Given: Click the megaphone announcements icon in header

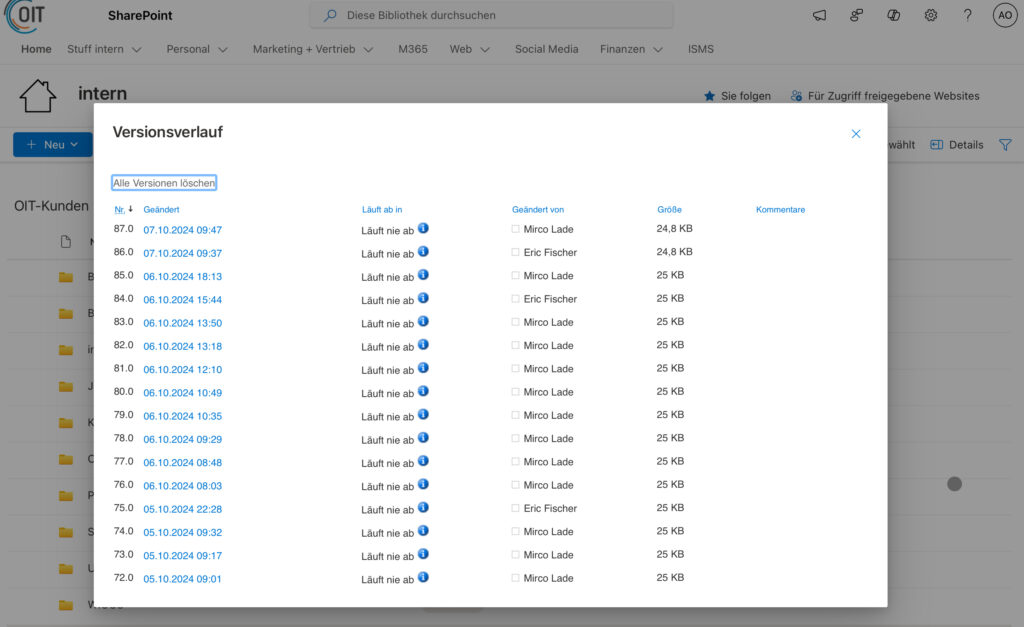Looking at the screenshot, I should (820, 15).
